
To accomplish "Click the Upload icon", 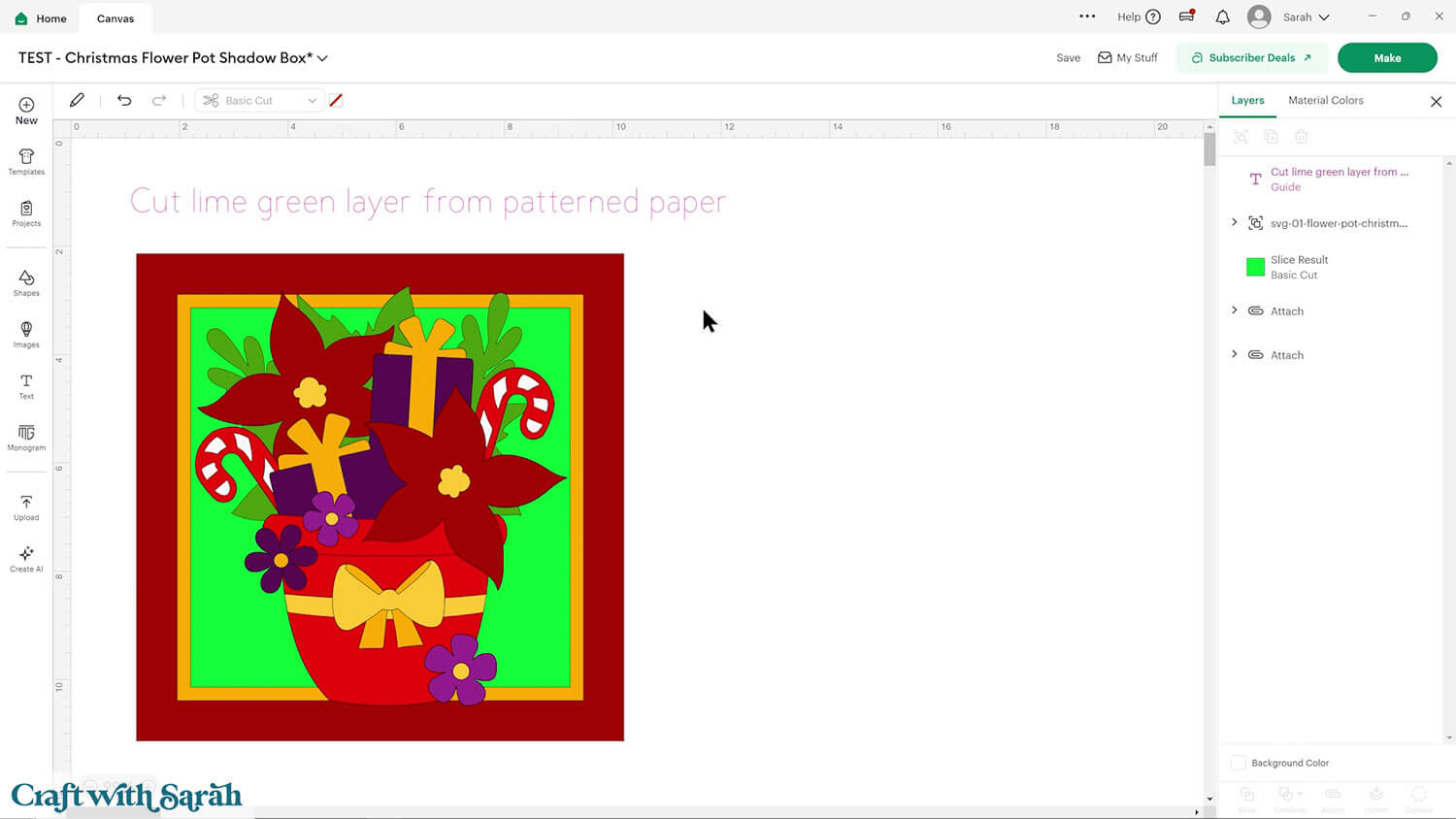I will click(x=26, y=507).
